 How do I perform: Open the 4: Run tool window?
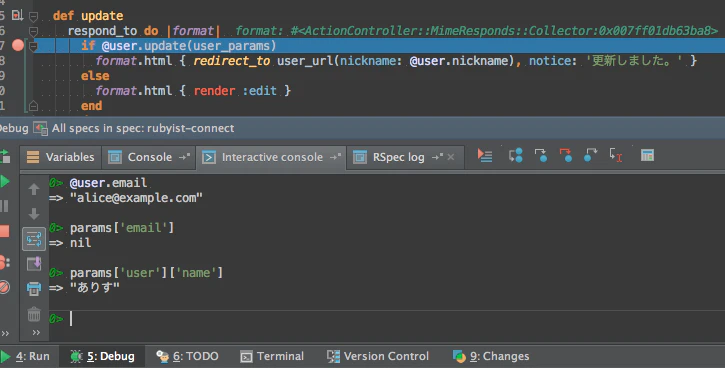pos(26,356)
